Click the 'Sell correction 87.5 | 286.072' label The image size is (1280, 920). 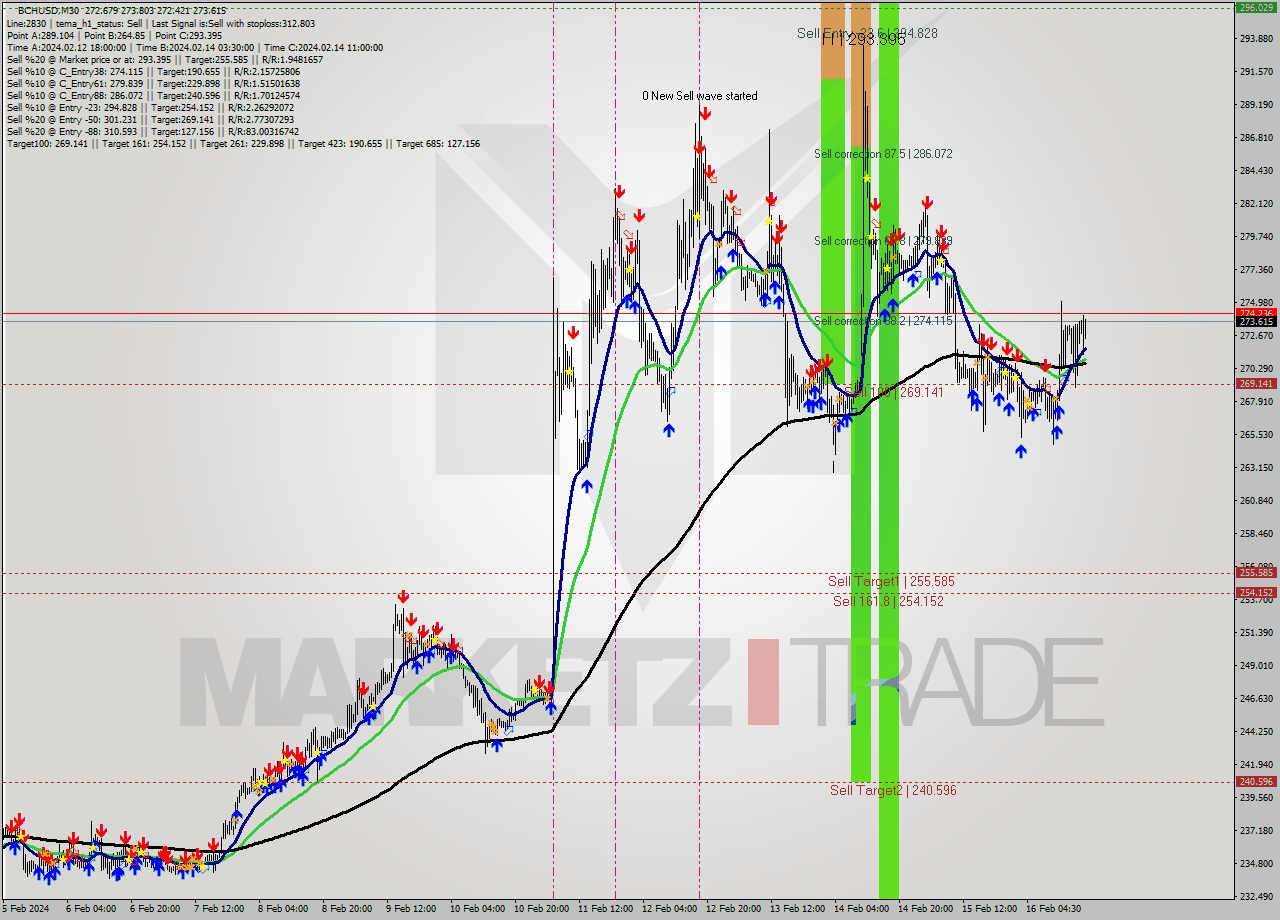click(x=883, y=154)
